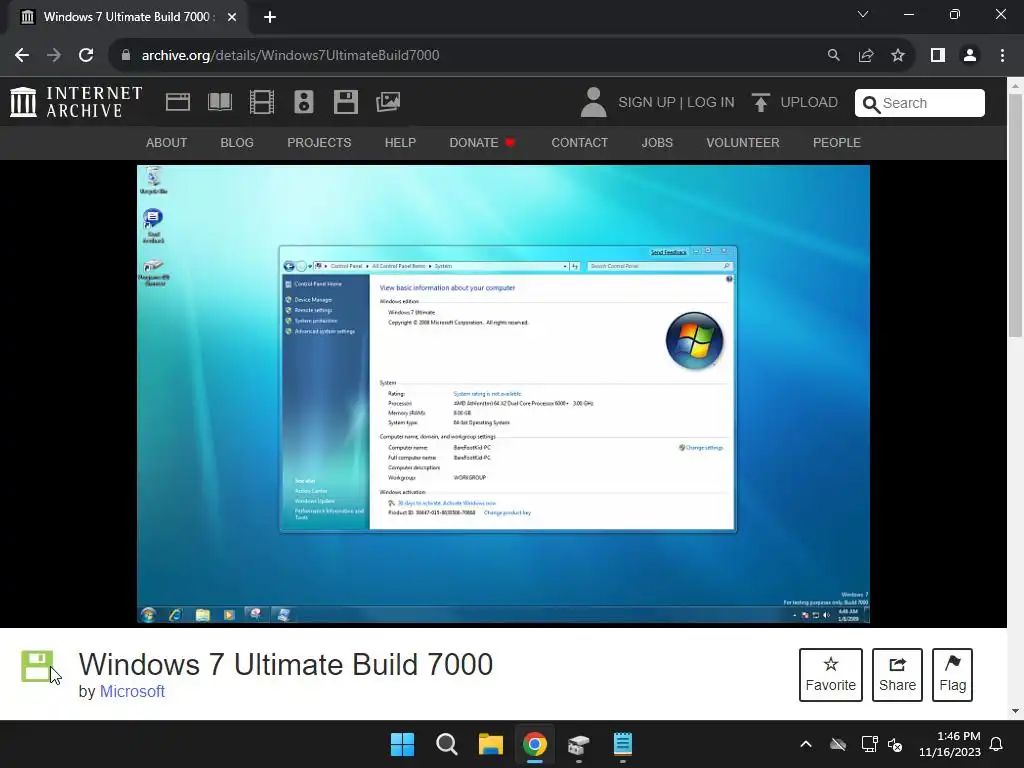The width and height of the screenshot is (1024, 768).
Task: Open the Internet Archive home logo
Action: pos(76,103)
